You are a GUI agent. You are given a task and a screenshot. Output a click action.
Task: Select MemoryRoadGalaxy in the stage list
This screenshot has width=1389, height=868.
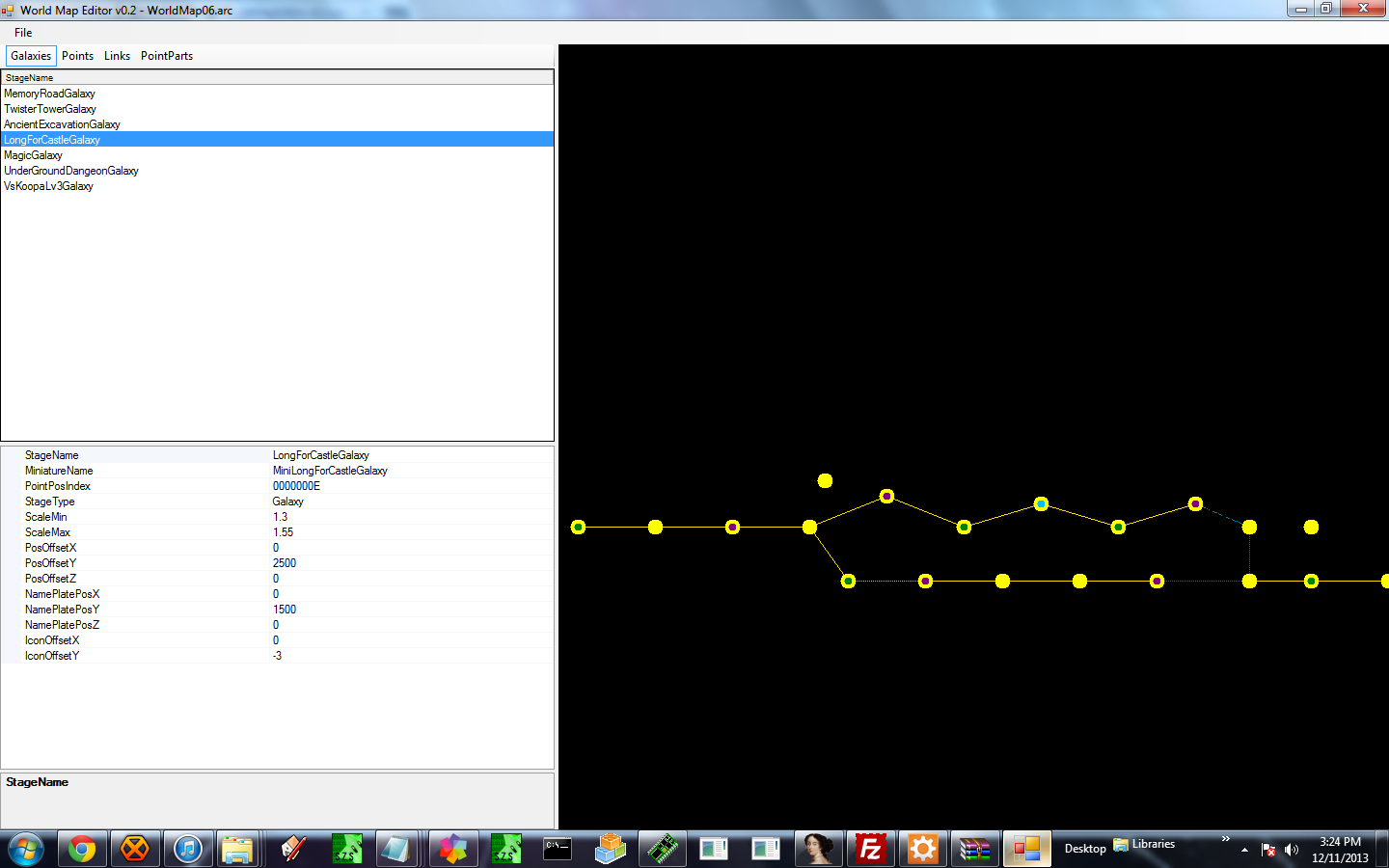tap(49, 94)
